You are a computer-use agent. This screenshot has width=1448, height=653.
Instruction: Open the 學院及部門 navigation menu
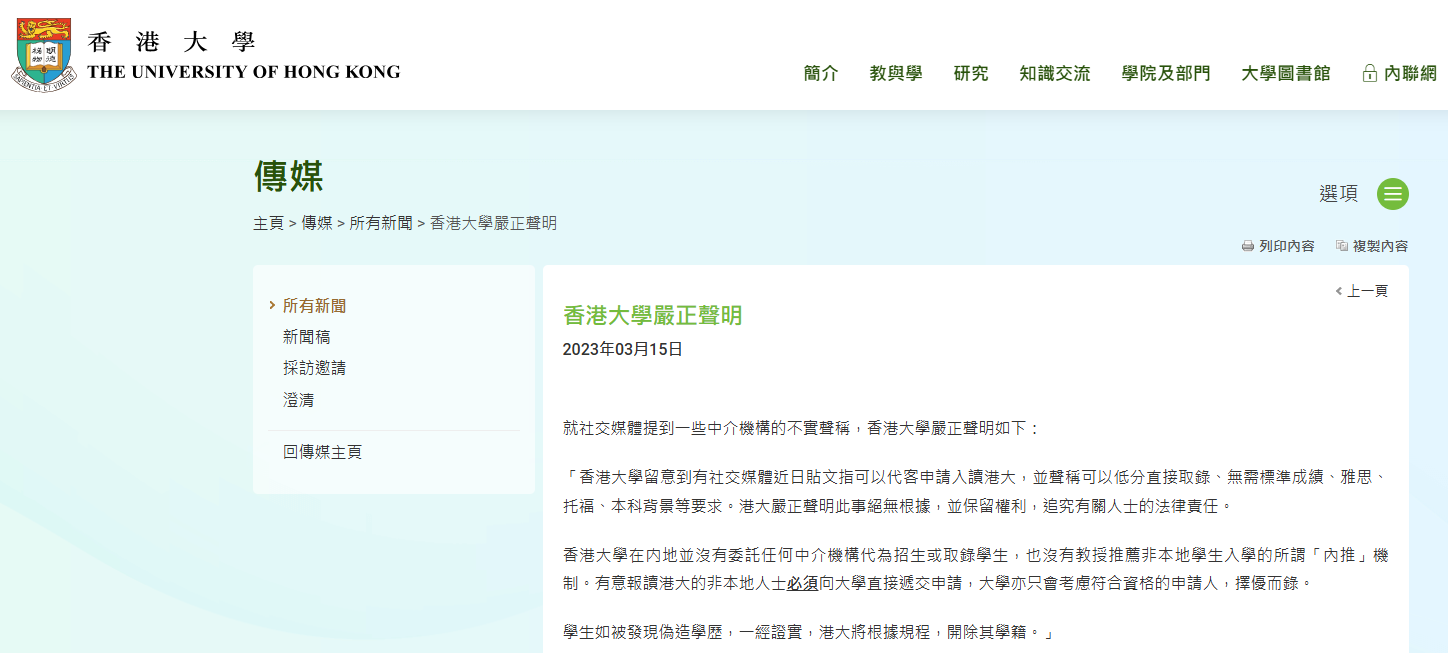coord(1166,73)
